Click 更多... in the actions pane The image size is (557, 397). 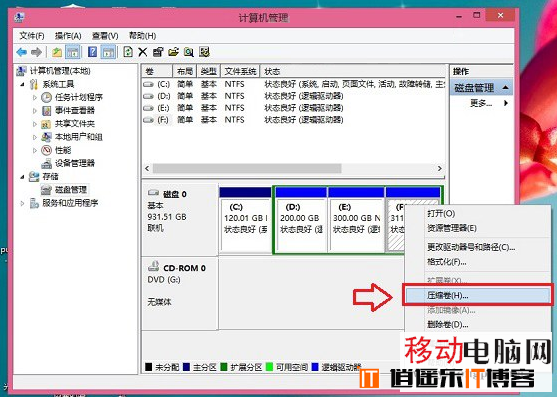click(x=481, y=103)
